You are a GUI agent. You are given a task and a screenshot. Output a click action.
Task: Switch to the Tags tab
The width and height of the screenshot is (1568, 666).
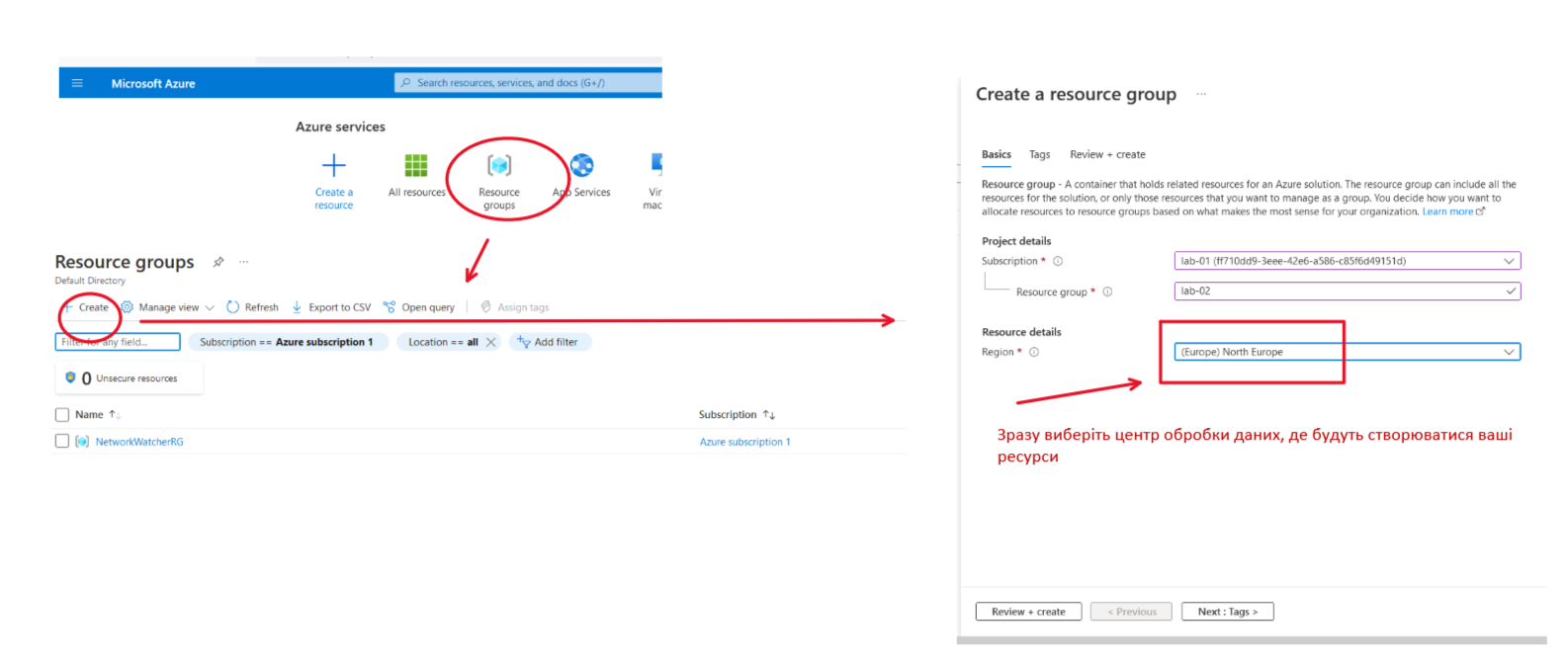point(1039,155)
